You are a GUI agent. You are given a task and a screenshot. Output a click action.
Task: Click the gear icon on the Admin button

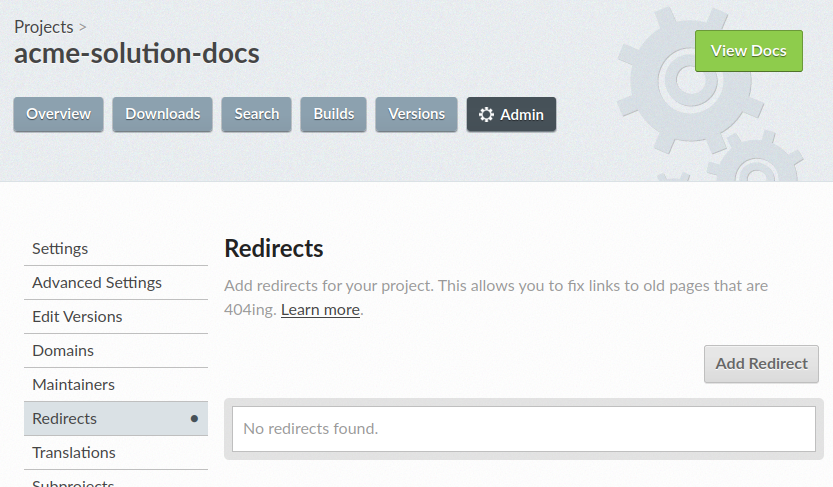486,115
